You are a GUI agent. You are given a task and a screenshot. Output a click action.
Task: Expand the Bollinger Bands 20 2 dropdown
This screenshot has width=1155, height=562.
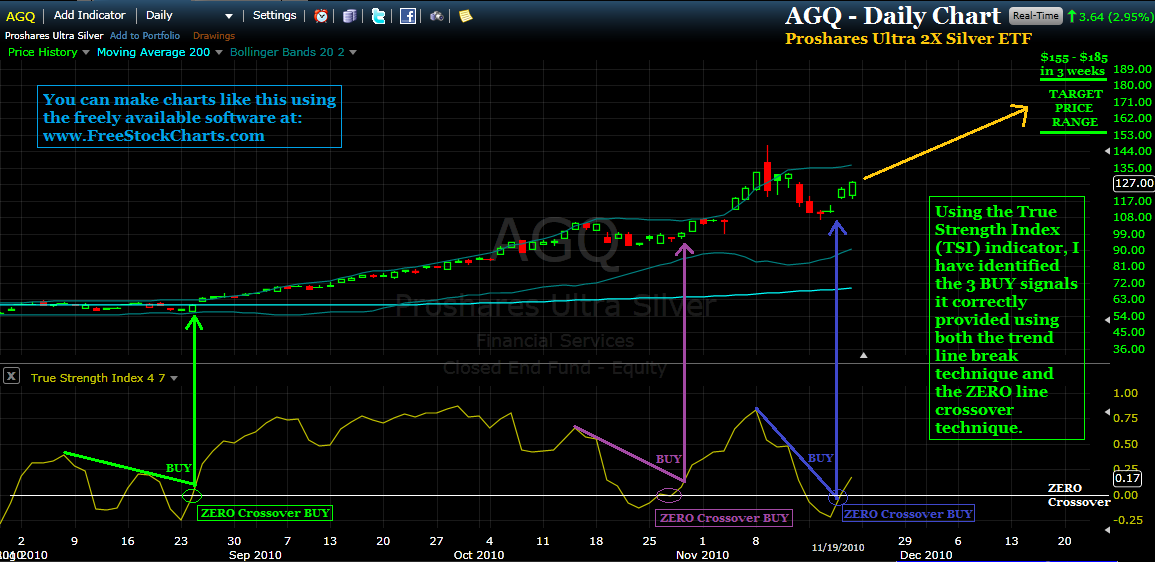[x=353, y=52]
